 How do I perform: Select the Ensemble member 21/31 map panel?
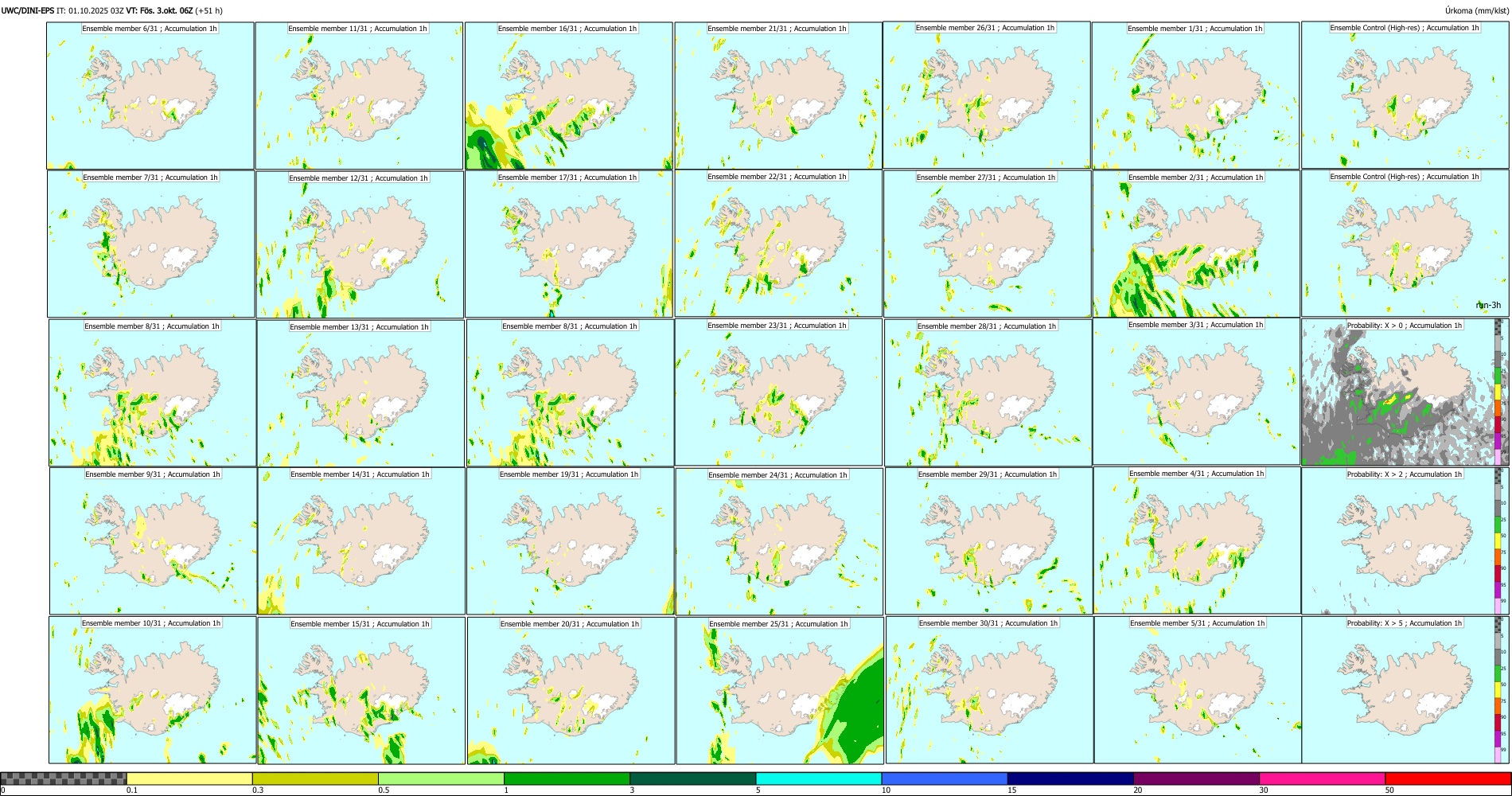[x=778, y=96]
